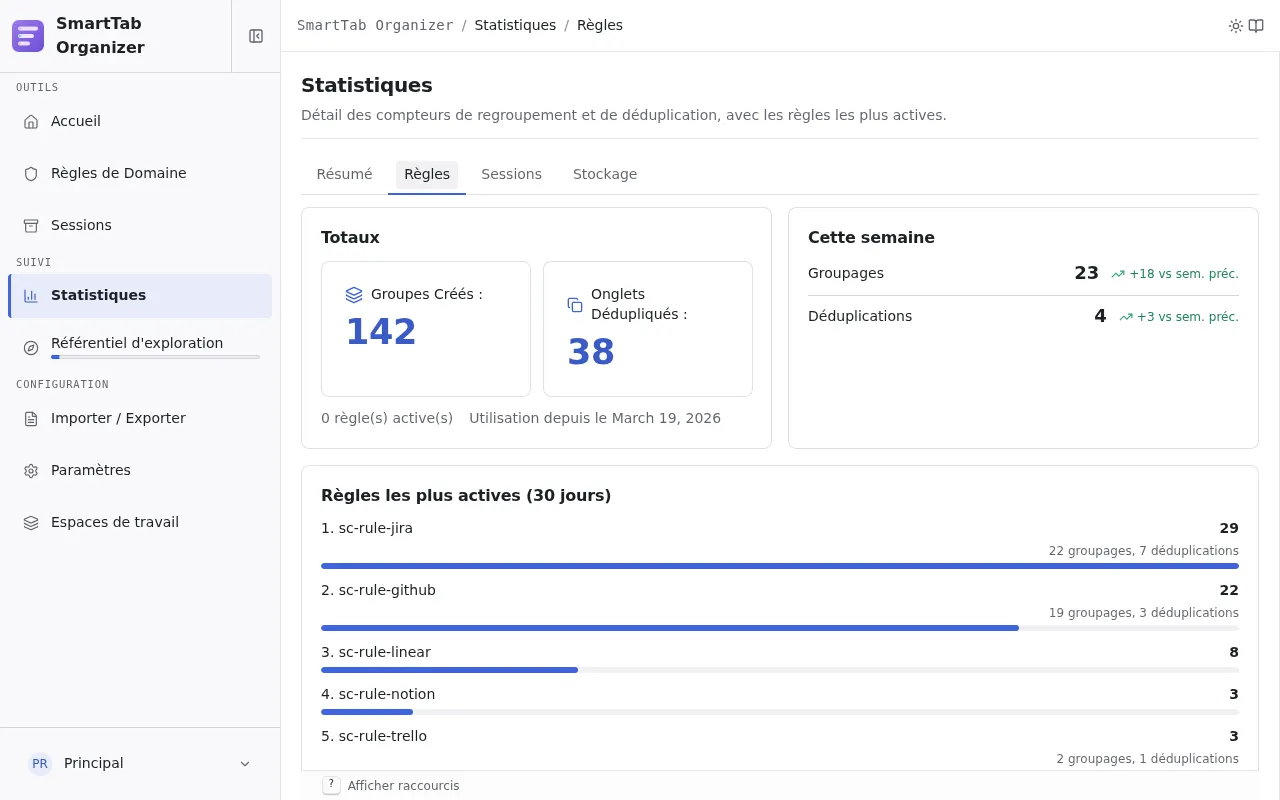The image size is (1280, 800).
Task: Expand the Principal workspace chevron
Action: [245, 764]
